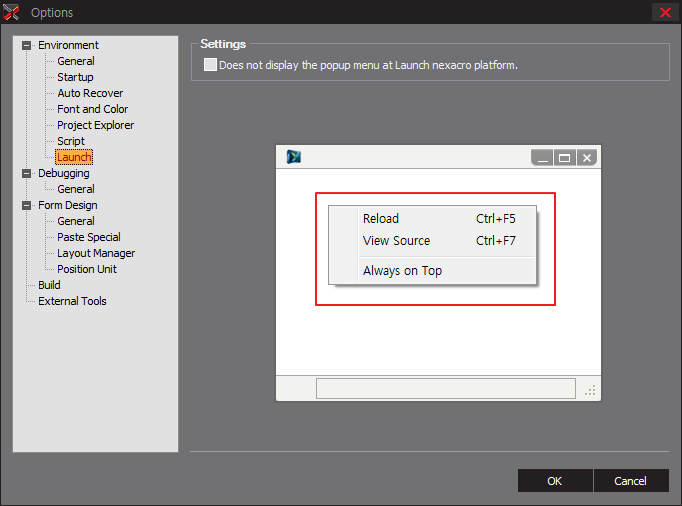Image resolution: width=682 pixels, height=506 pixels.
Task: Select Layout Manager under Form Design
Action: point(96,253)
